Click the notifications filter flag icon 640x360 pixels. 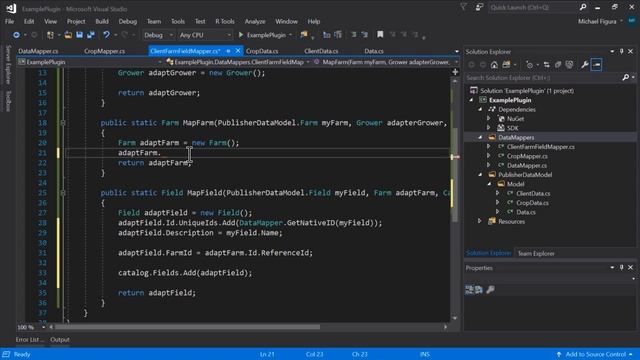click(464, 7)
